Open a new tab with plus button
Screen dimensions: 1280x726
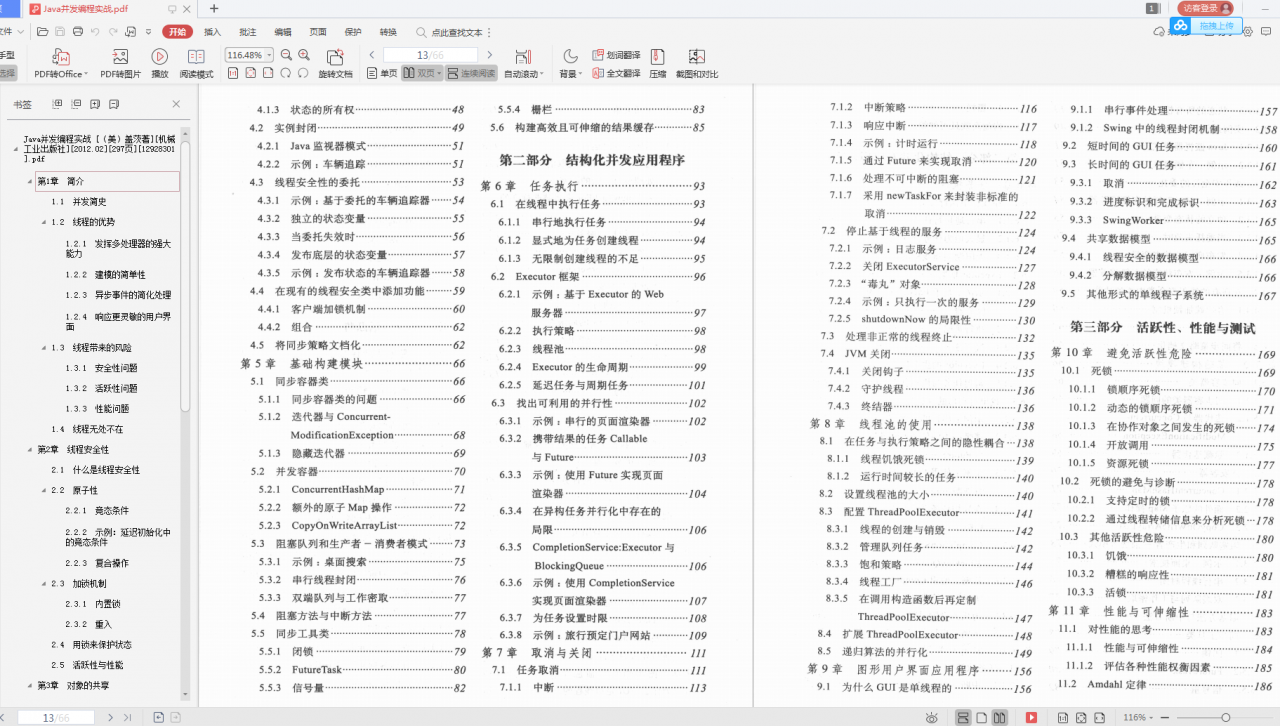point(214,8)
